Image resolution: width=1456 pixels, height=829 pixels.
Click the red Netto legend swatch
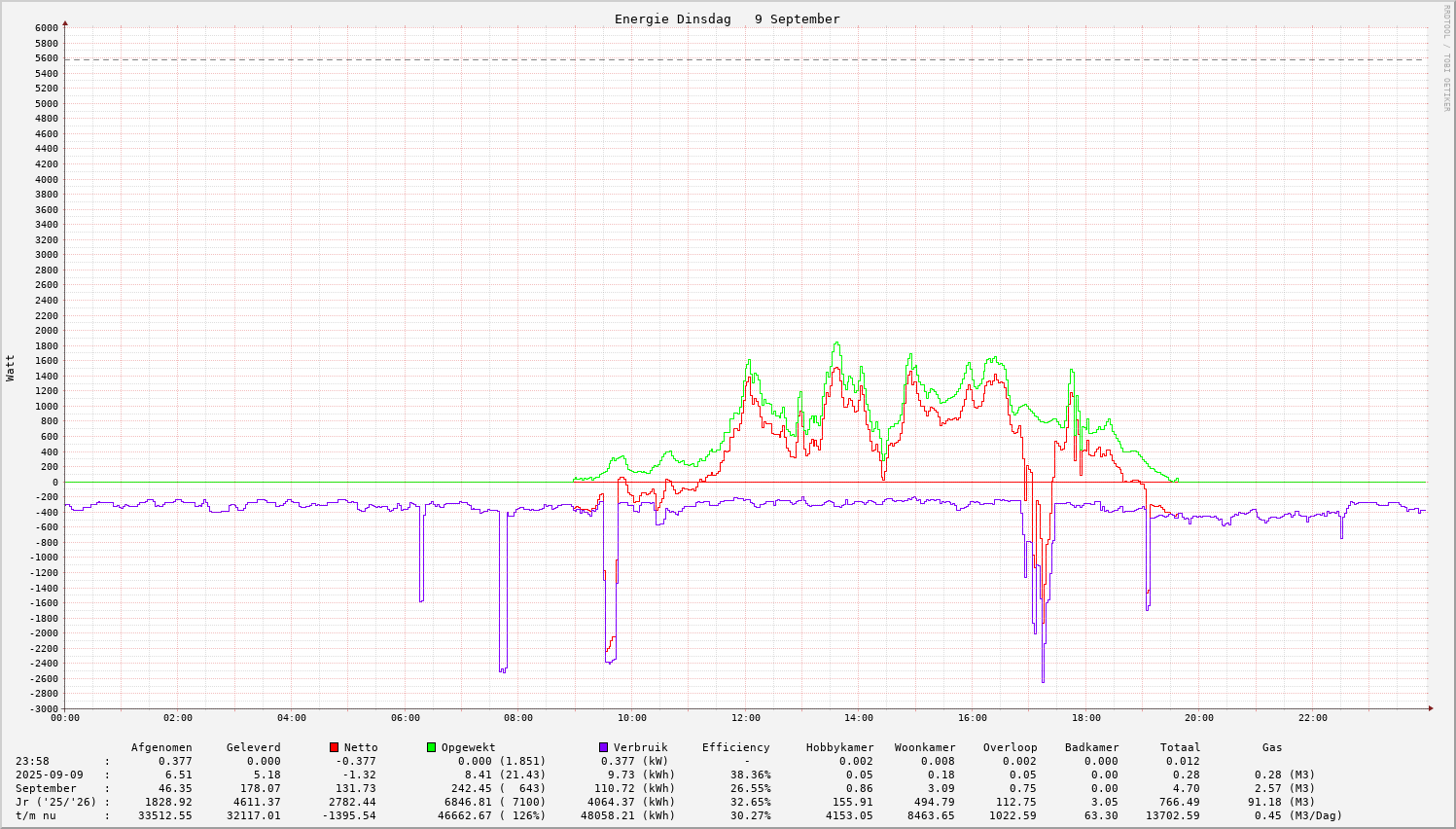click(334, 747)
